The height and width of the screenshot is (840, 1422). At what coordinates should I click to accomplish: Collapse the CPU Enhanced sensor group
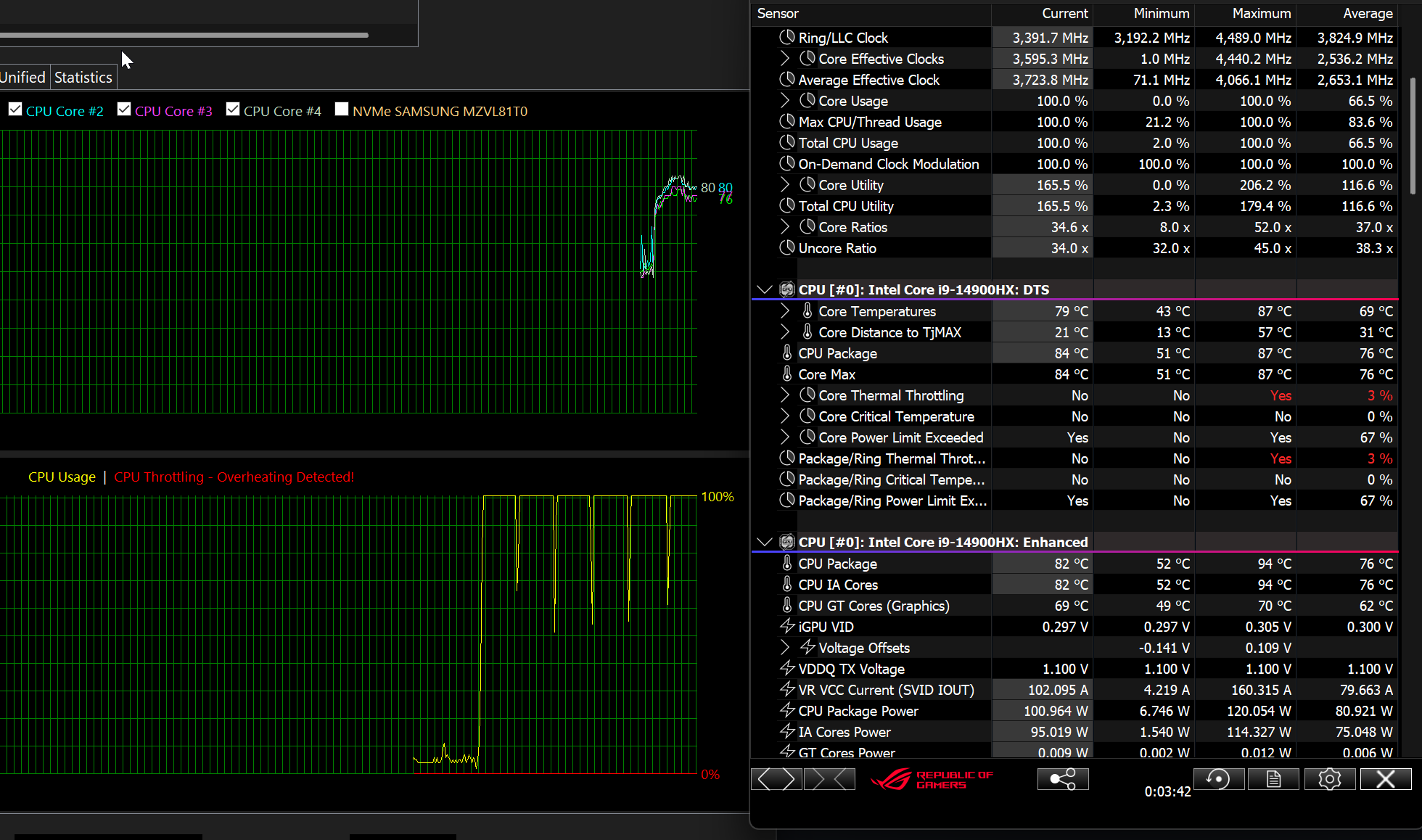pos(764,542)
